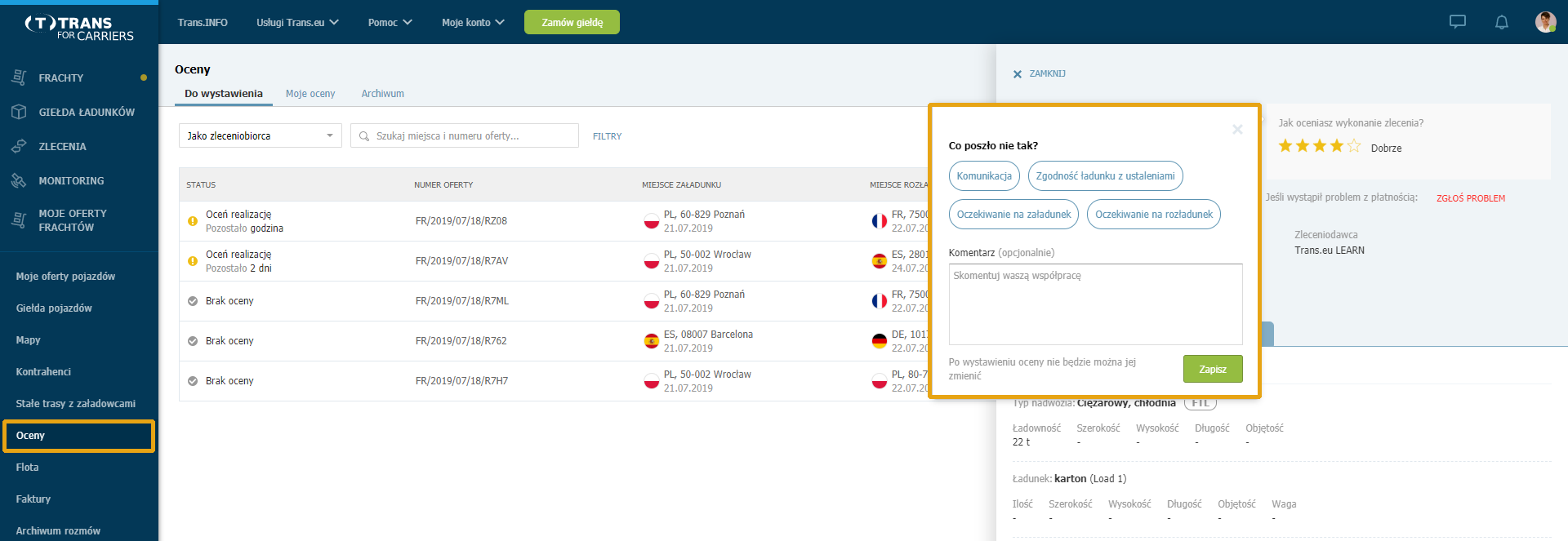Open the Moje oferty frachtów icon
Screen dimensions: 1568x541
pos(19,220)
